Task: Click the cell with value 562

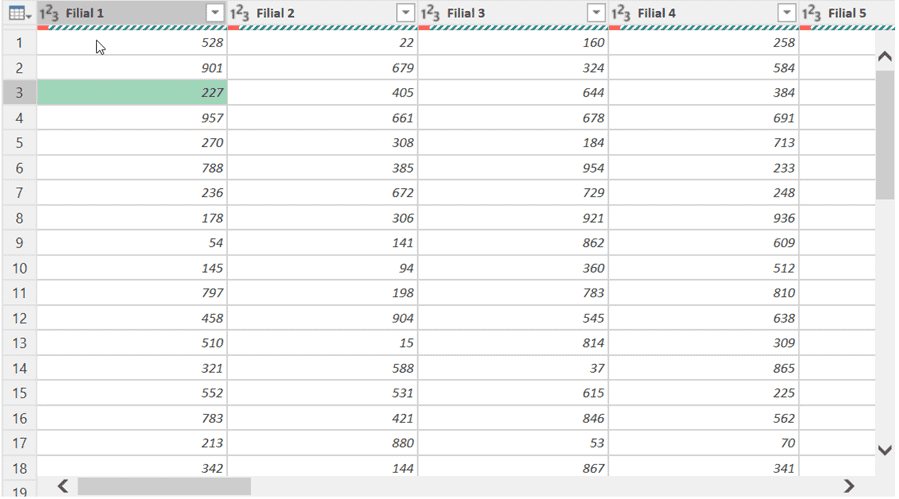Action: [x=704, y=418]
